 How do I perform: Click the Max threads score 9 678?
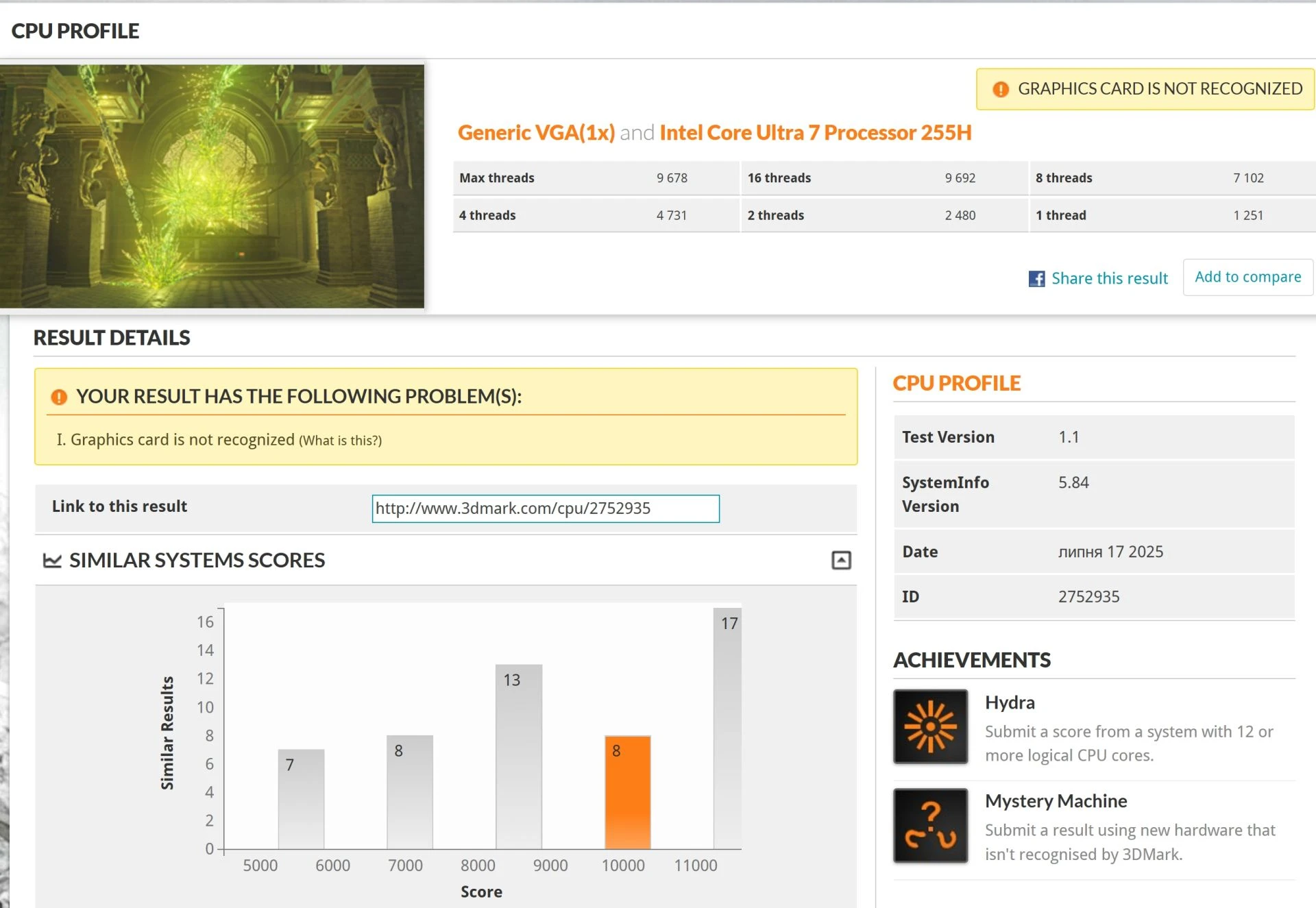coord(672,178)
